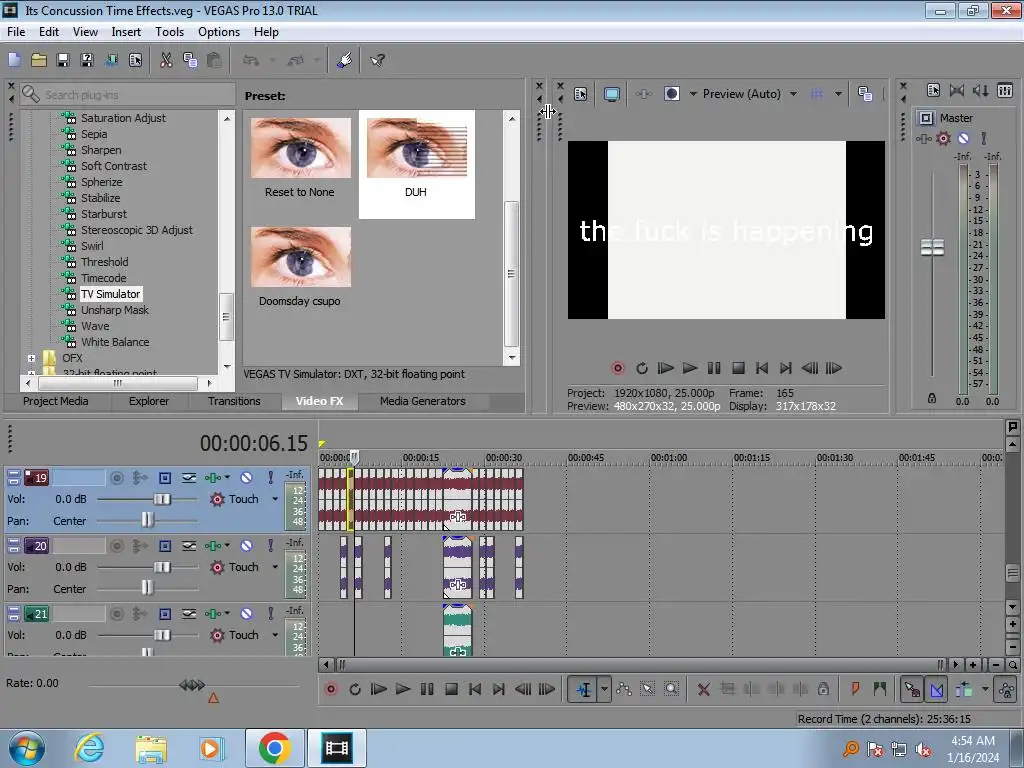Choose the Doomsday csupo preset thumbnail
1024x768 pixels.
[300, 257]
